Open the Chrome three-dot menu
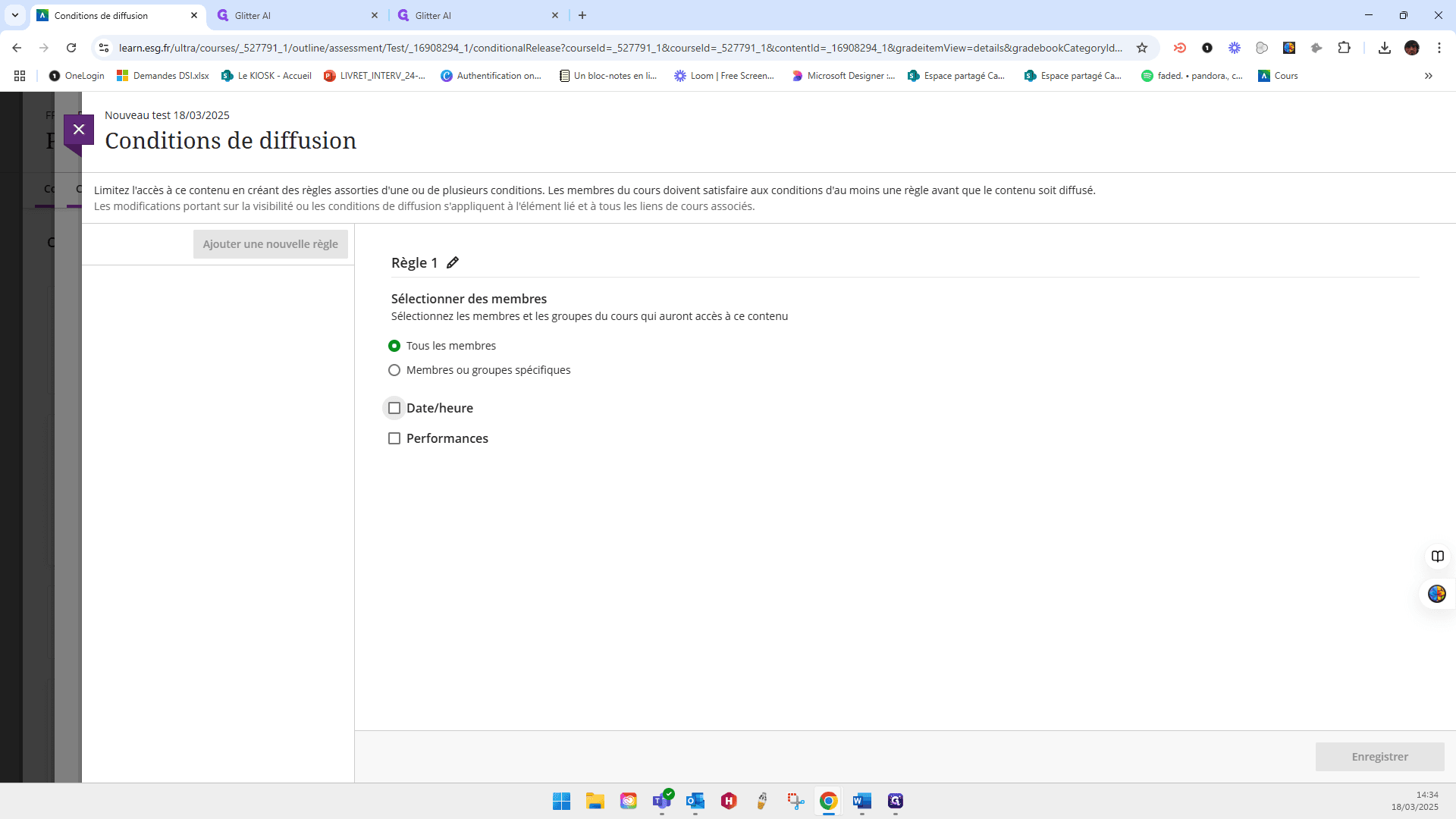 click(x=1439, y=48)
